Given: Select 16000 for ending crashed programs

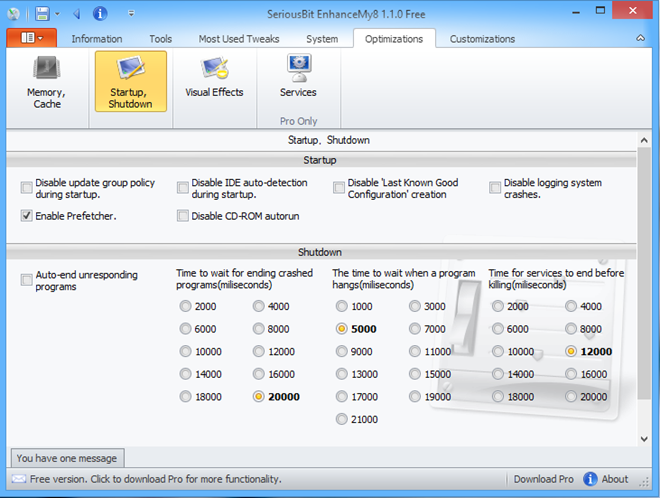Looking at the screenshot, I should (x=258, y=374).
